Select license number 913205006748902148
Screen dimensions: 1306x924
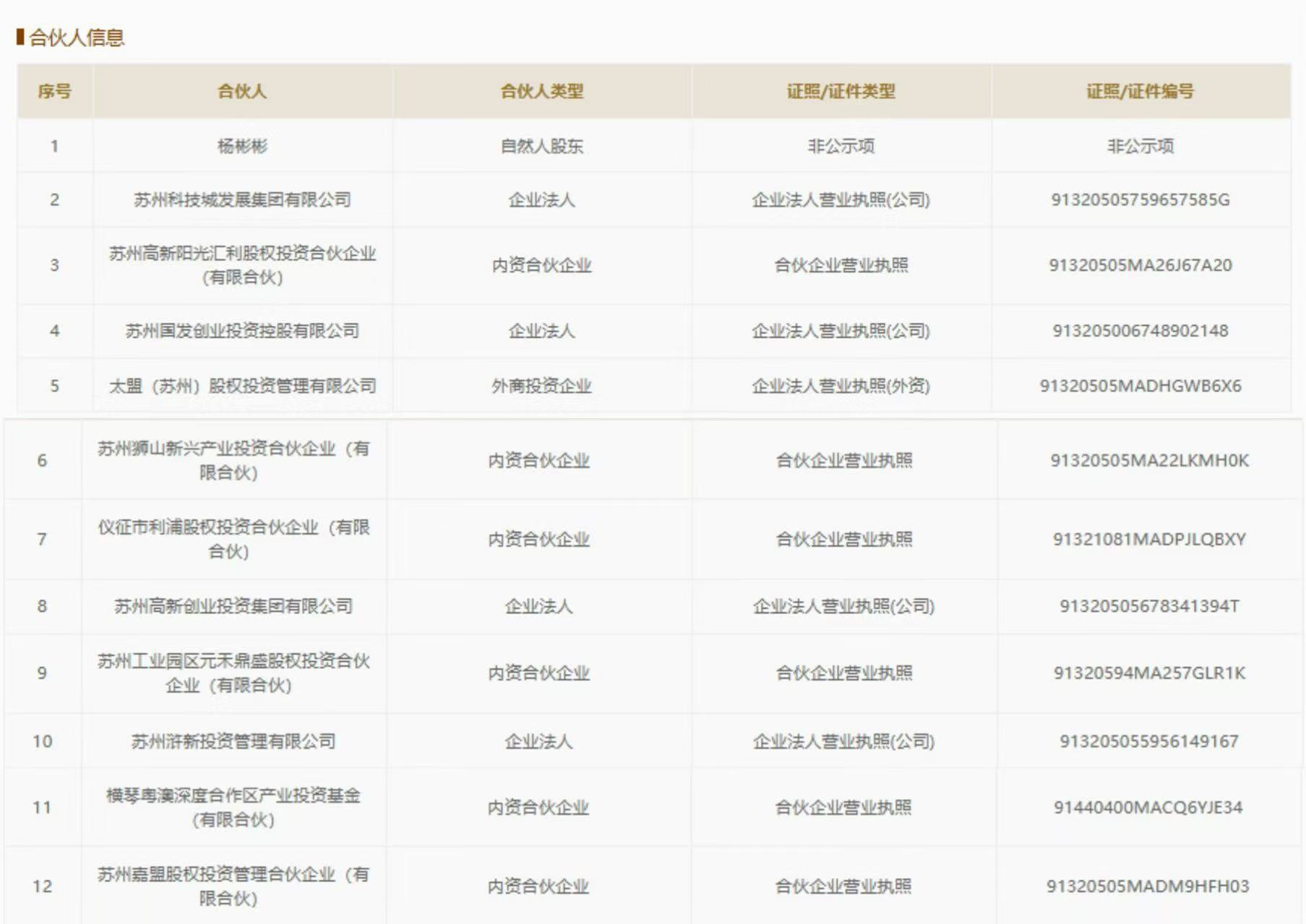click(1140, 331)
